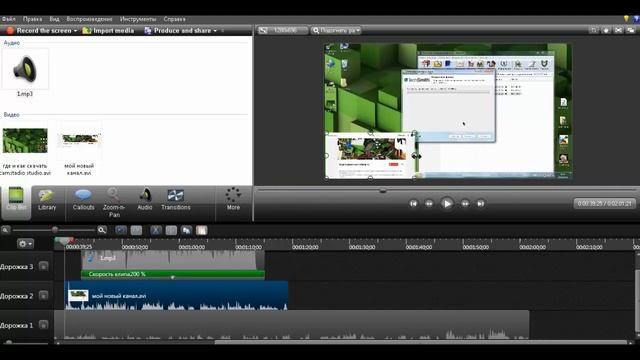Click the preview timecode display

click(x=604, y=203)
